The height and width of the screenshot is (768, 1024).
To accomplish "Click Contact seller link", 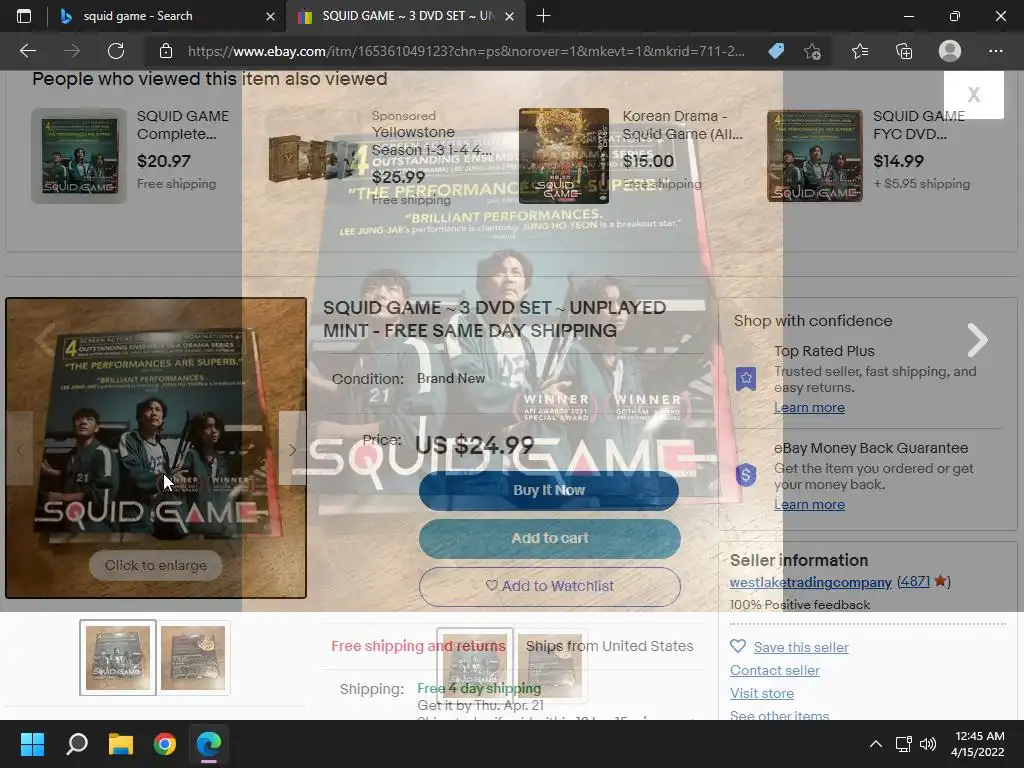I will click(775, 670).
